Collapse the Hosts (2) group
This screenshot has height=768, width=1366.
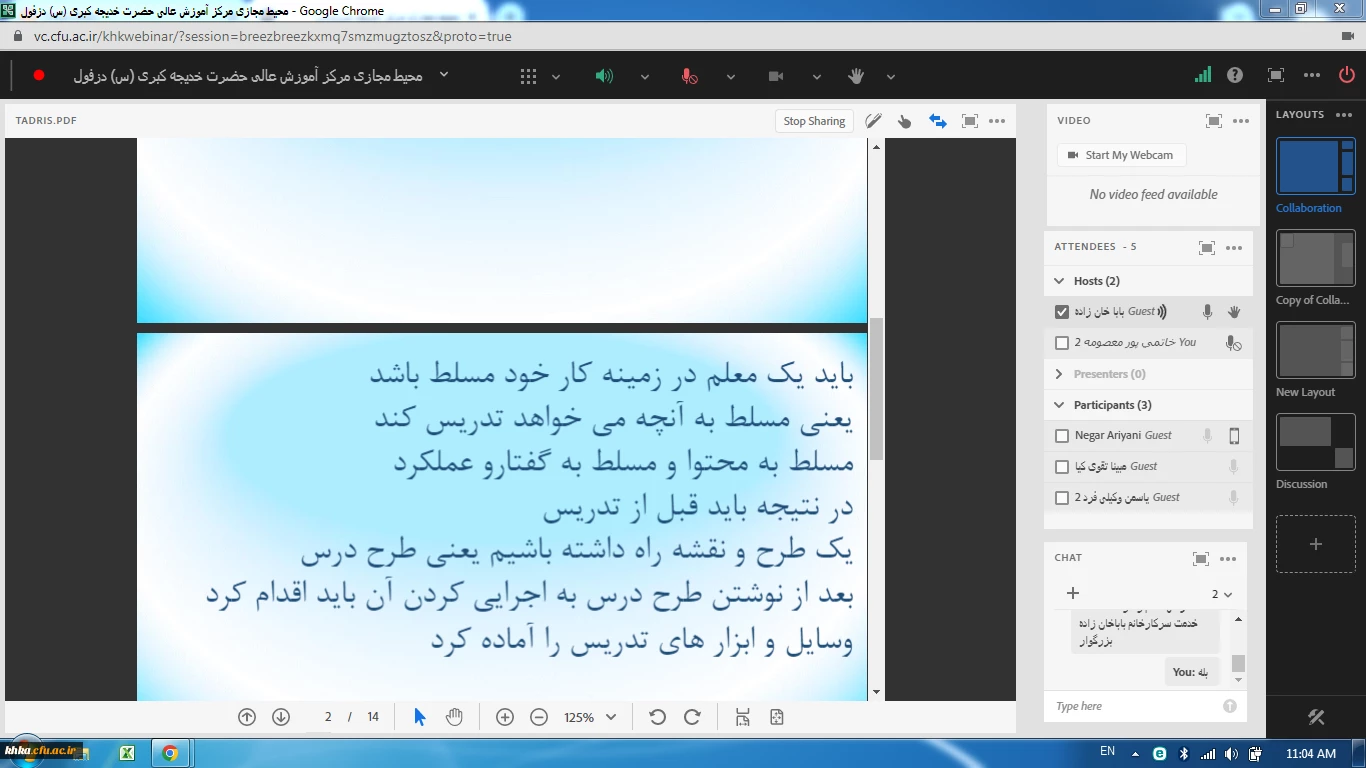1059,281
